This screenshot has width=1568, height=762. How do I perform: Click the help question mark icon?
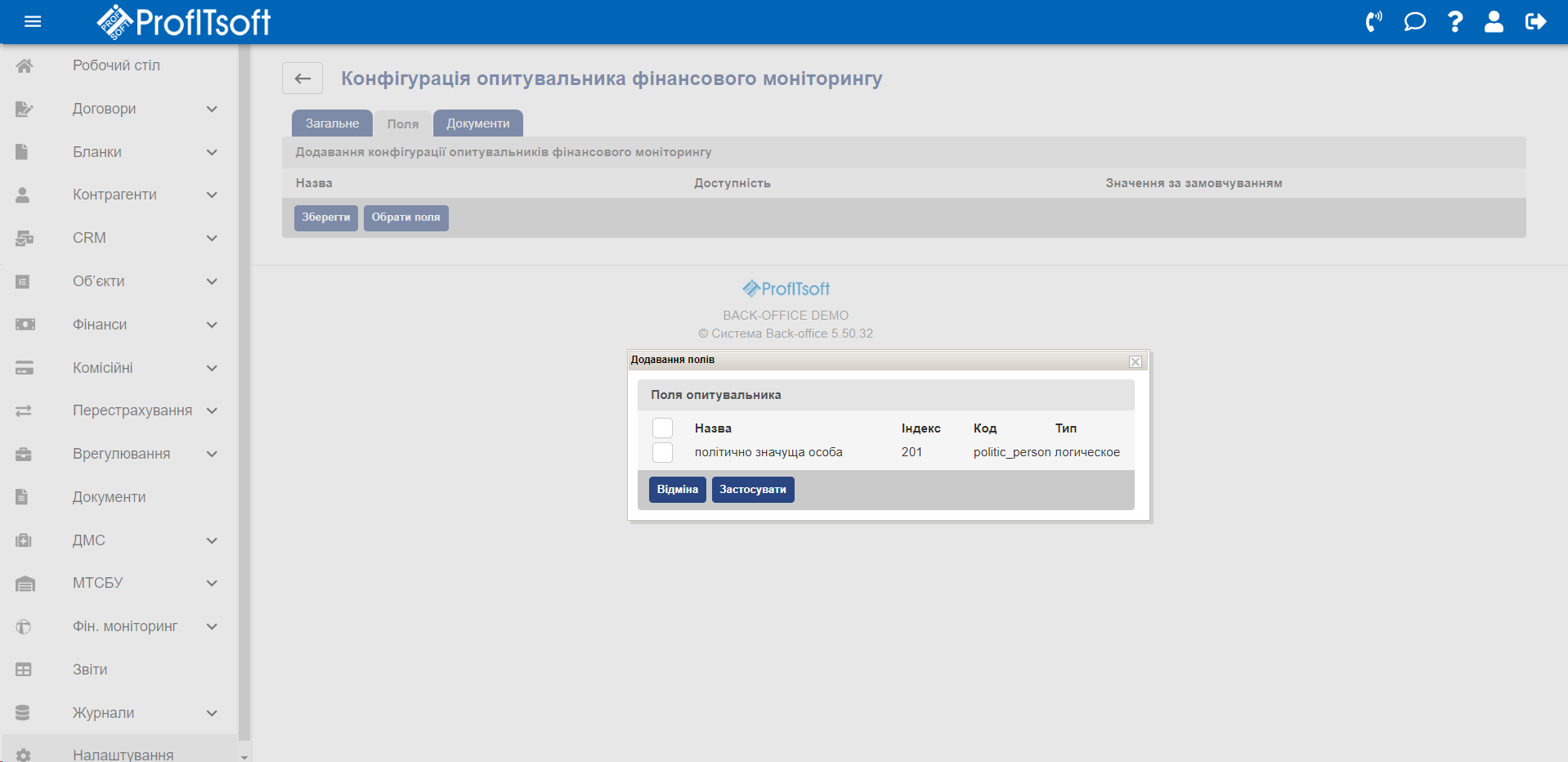point(1455,22)
